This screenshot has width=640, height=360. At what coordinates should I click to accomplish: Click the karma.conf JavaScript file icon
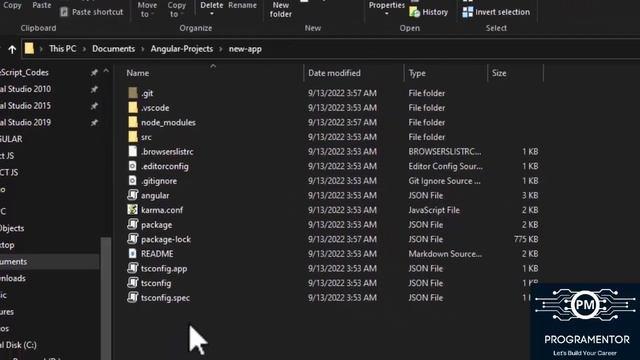pyautogui.click(x=133, y=210)
